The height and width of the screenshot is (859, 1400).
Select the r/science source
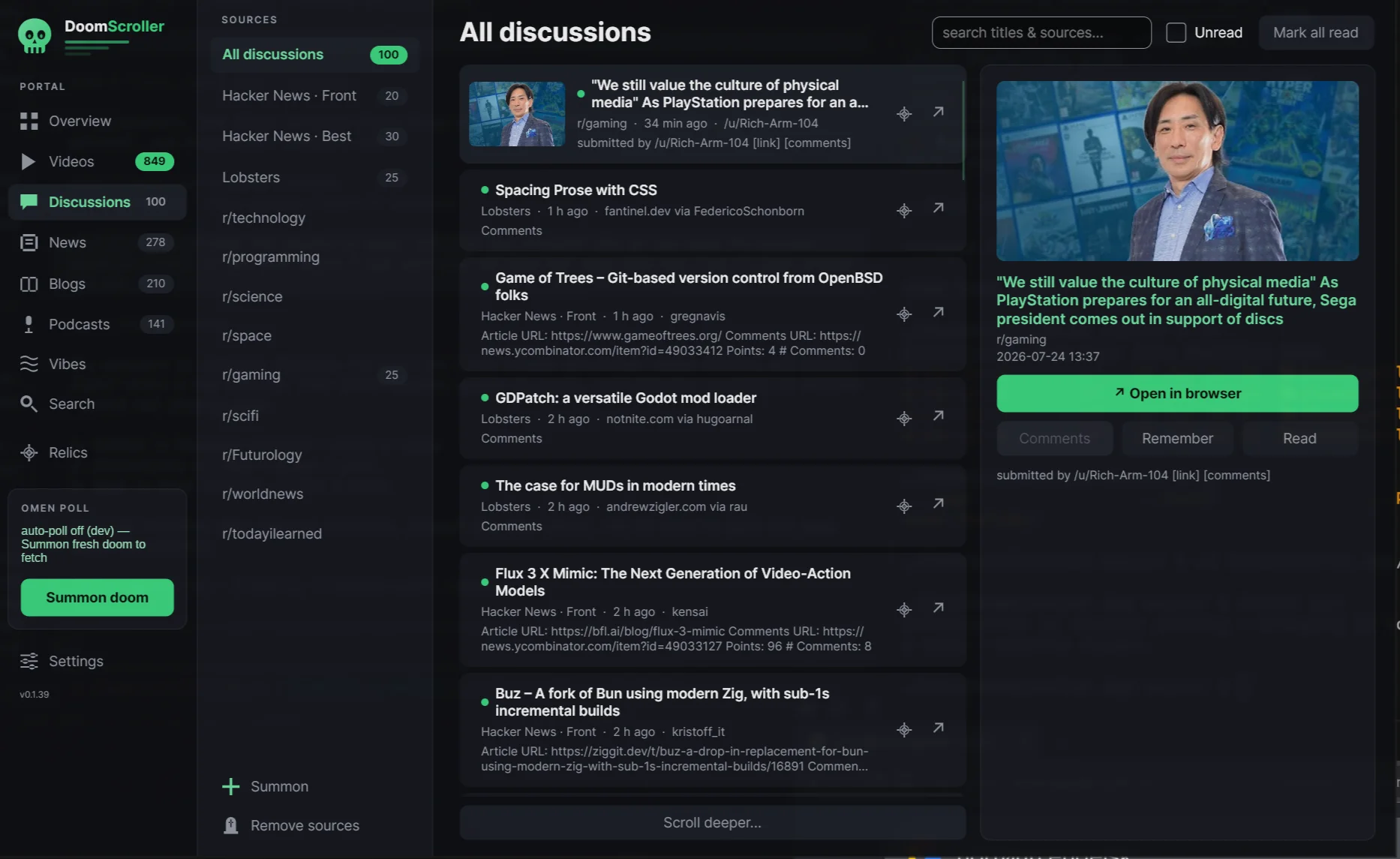click(314, 296)
